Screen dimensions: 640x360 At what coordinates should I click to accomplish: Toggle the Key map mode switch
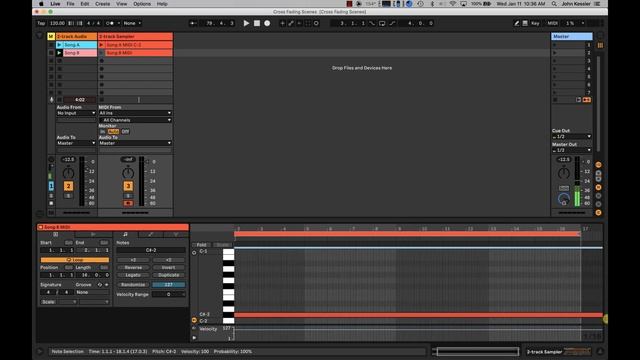[535, 23]
